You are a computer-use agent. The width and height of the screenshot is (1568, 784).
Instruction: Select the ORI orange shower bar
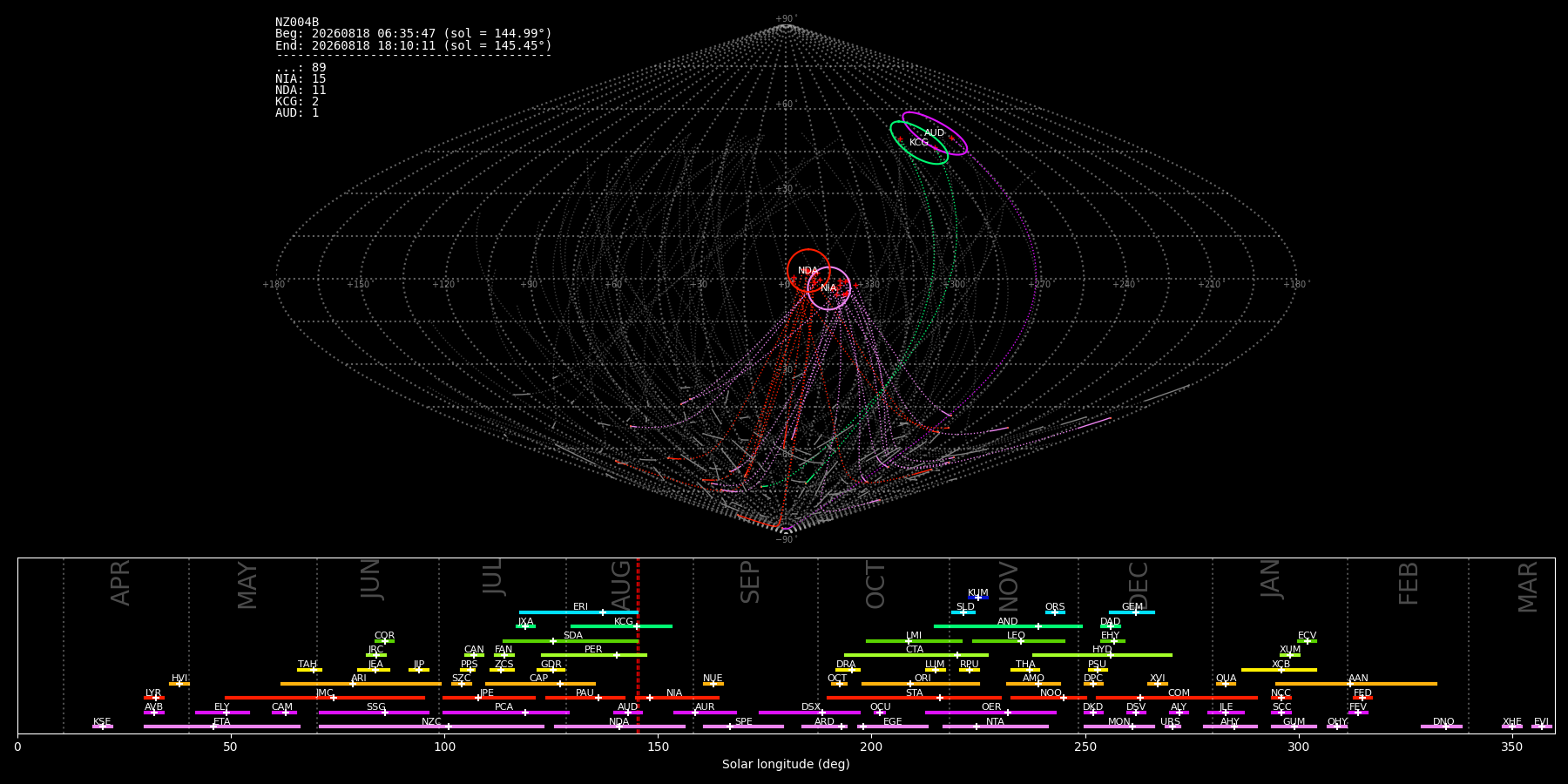921,684
